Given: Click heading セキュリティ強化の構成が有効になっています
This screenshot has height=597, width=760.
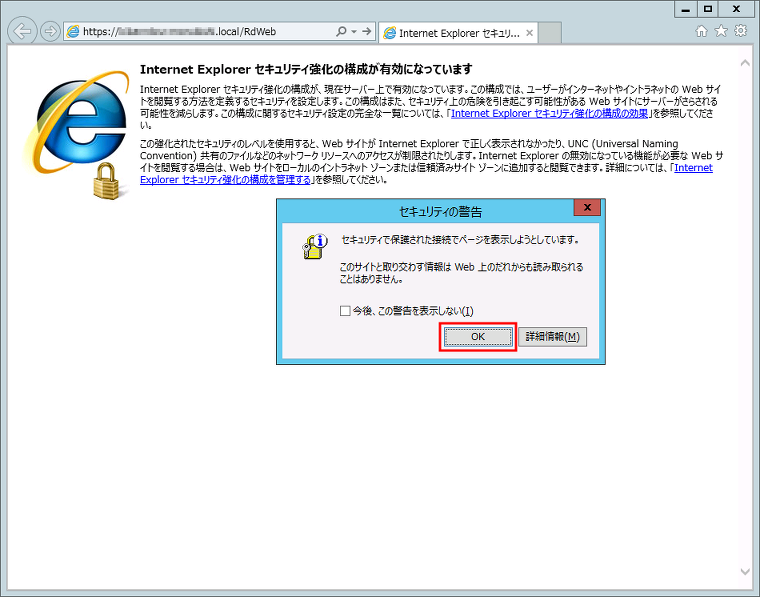Looking at the screenshot, I should pos(306,69).
